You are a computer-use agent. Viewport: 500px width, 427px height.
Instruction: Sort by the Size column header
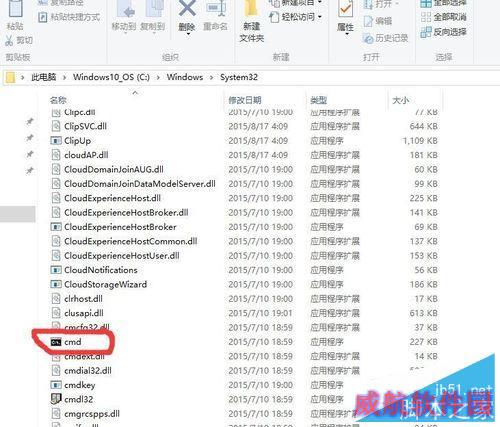[401, 100]
